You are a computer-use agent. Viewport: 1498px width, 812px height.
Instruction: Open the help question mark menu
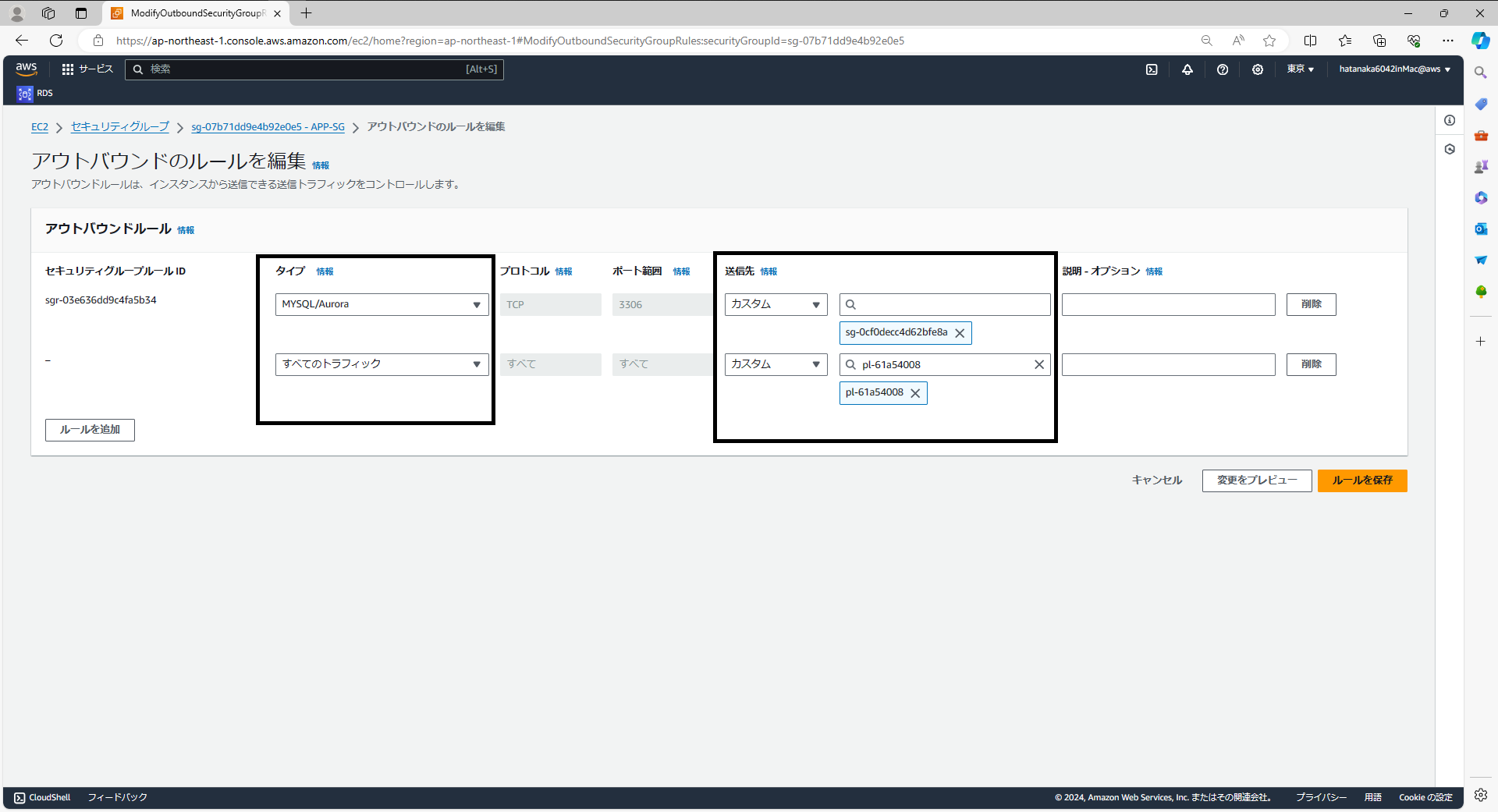pyautogui.click(x=1223, y=69)
